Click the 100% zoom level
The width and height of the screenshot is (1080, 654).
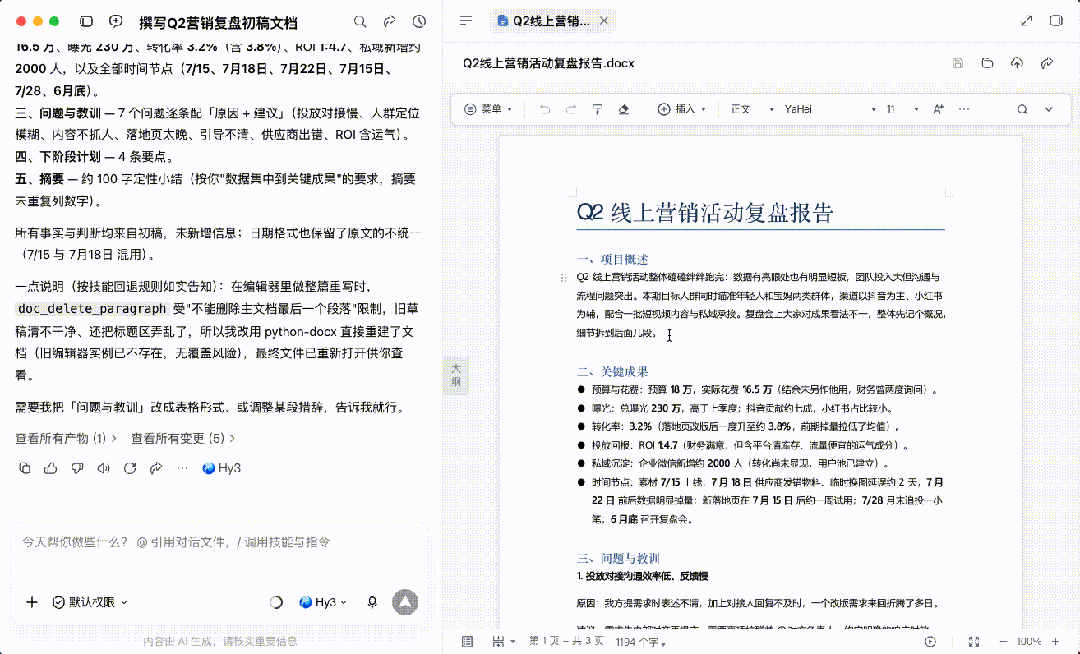1028,642
